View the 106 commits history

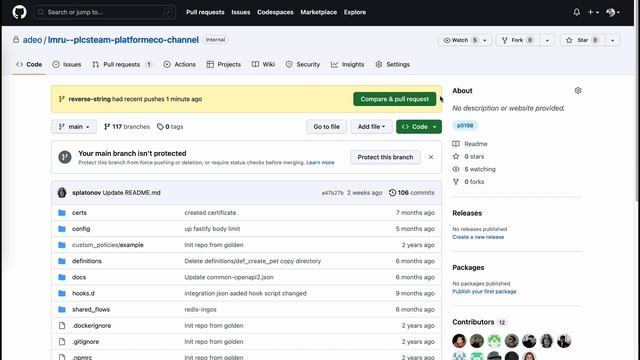[x=411, y=193]
